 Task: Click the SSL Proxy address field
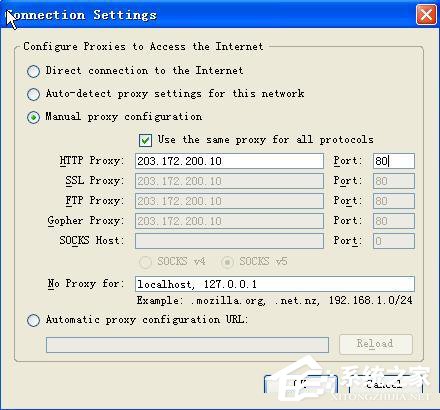229,181
